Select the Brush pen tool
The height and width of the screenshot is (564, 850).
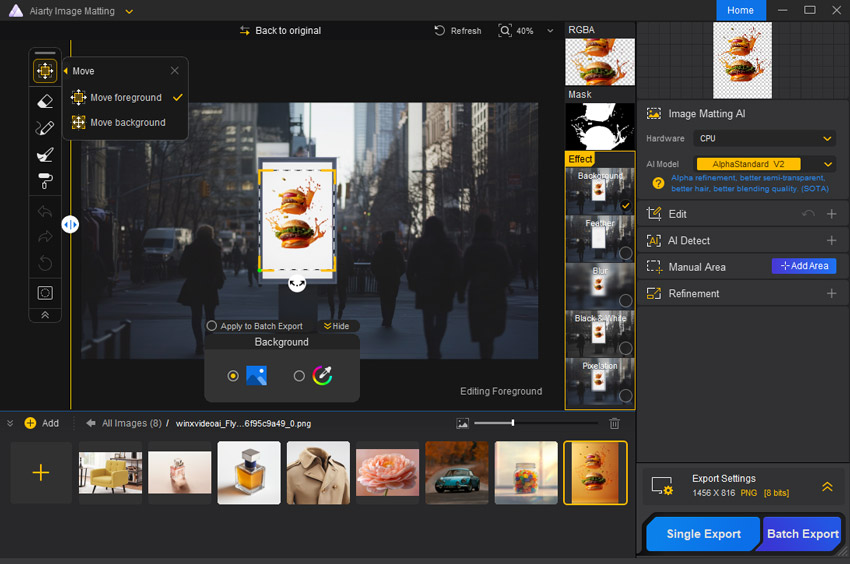[45, 128]
